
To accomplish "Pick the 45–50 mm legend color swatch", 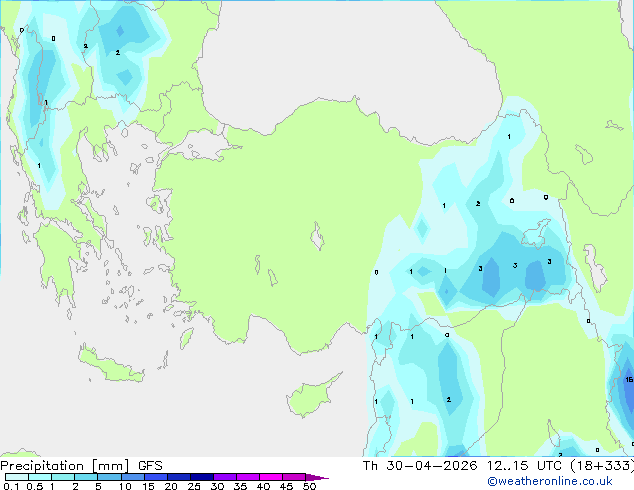I will click(x=294, y=477).
